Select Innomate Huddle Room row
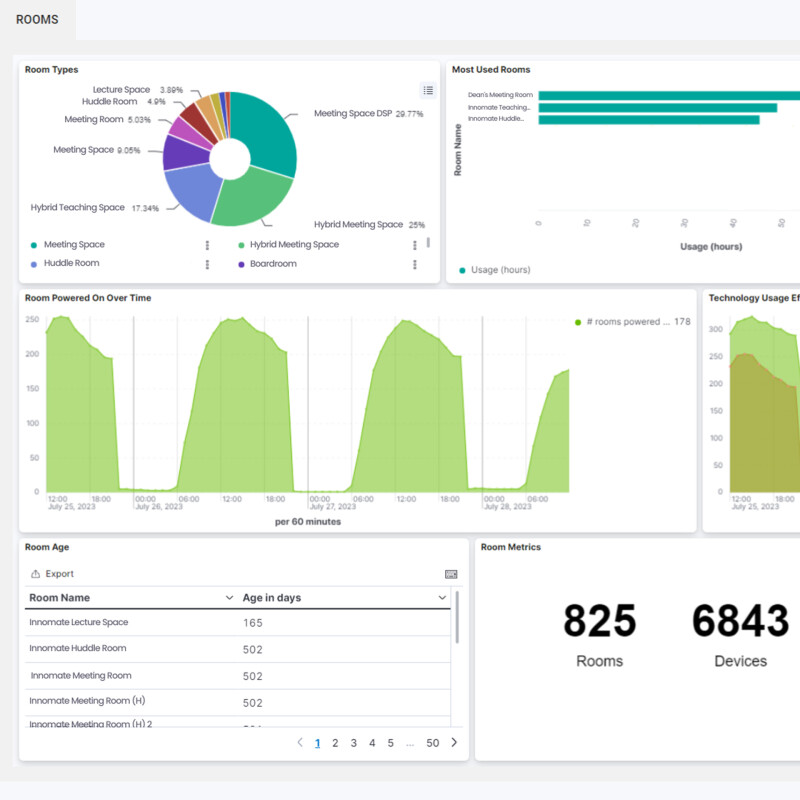This screenshot has width=800, height=800. 238,649
